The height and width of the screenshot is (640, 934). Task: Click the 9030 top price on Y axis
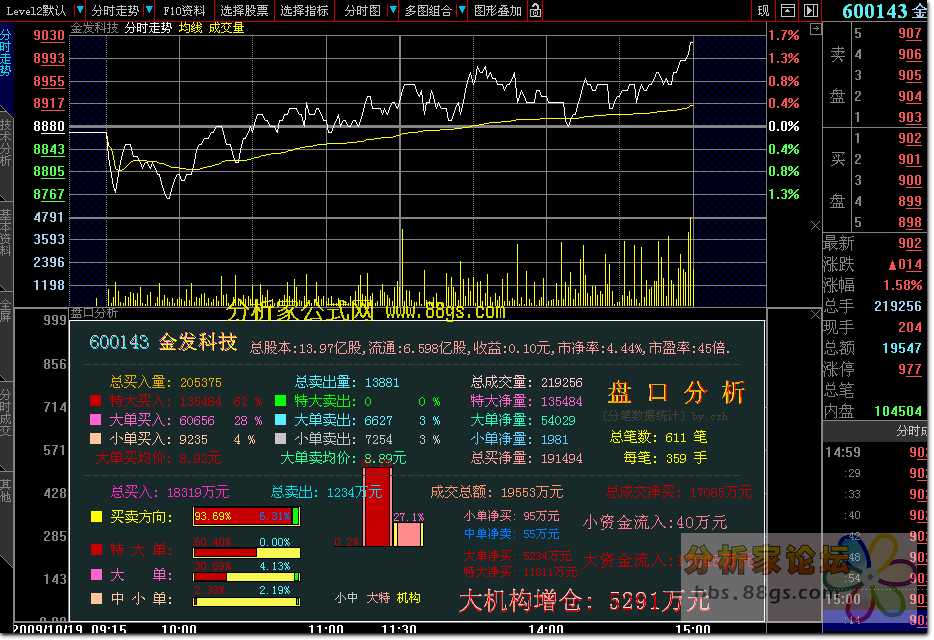pos(49,35)
